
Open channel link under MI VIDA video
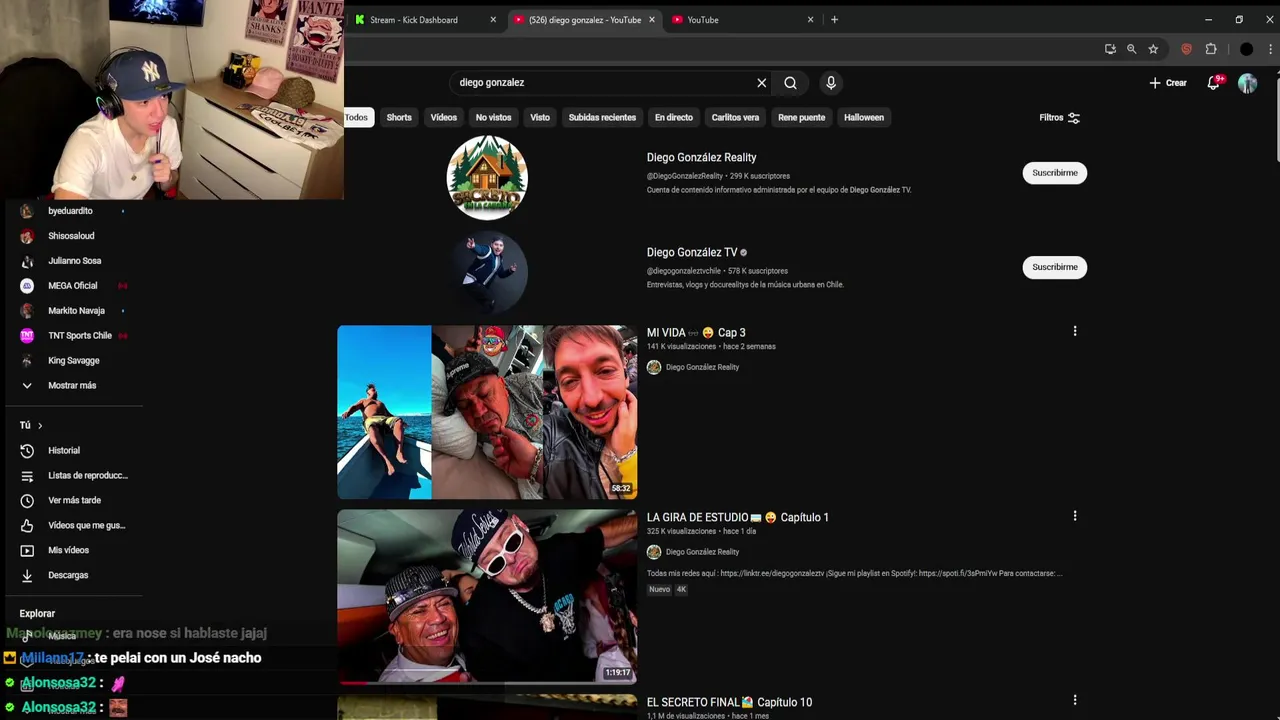(x=702, y=367)
